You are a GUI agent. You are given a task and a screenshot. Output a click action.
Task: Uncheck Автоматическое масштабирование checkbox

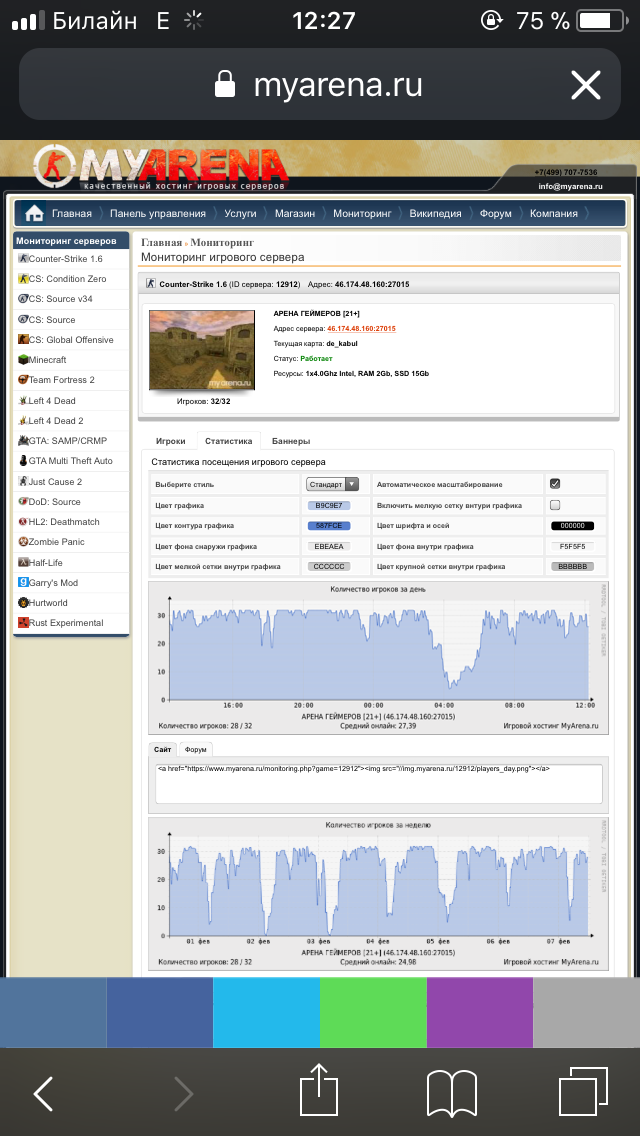point(555,484)
